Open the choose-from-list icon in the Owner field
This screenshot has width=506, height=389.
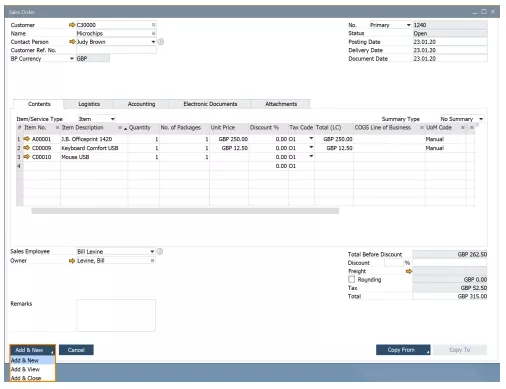point(152,260)
